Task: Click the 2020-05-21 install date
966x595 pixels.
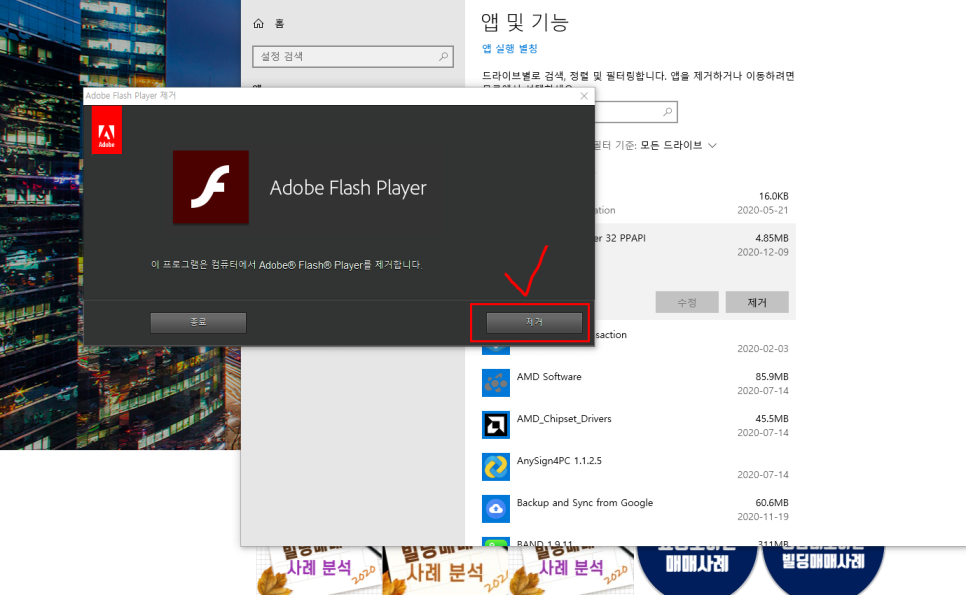Action: [763, 210]
